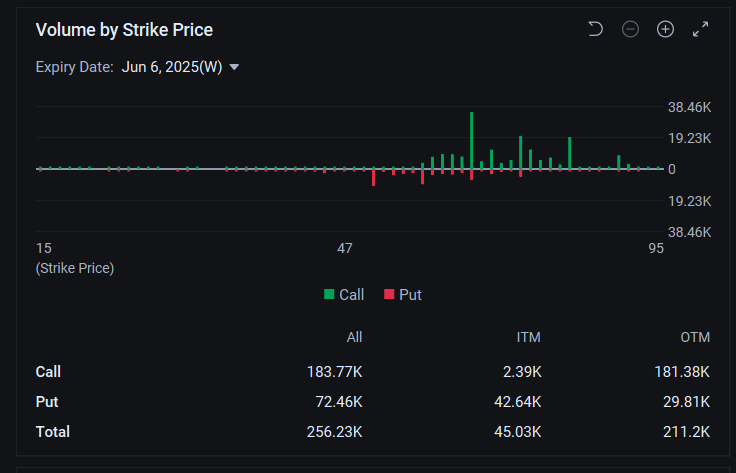Click the (Strike Price) axis caption
Screen dimensions: 736x473
point(75,268)
